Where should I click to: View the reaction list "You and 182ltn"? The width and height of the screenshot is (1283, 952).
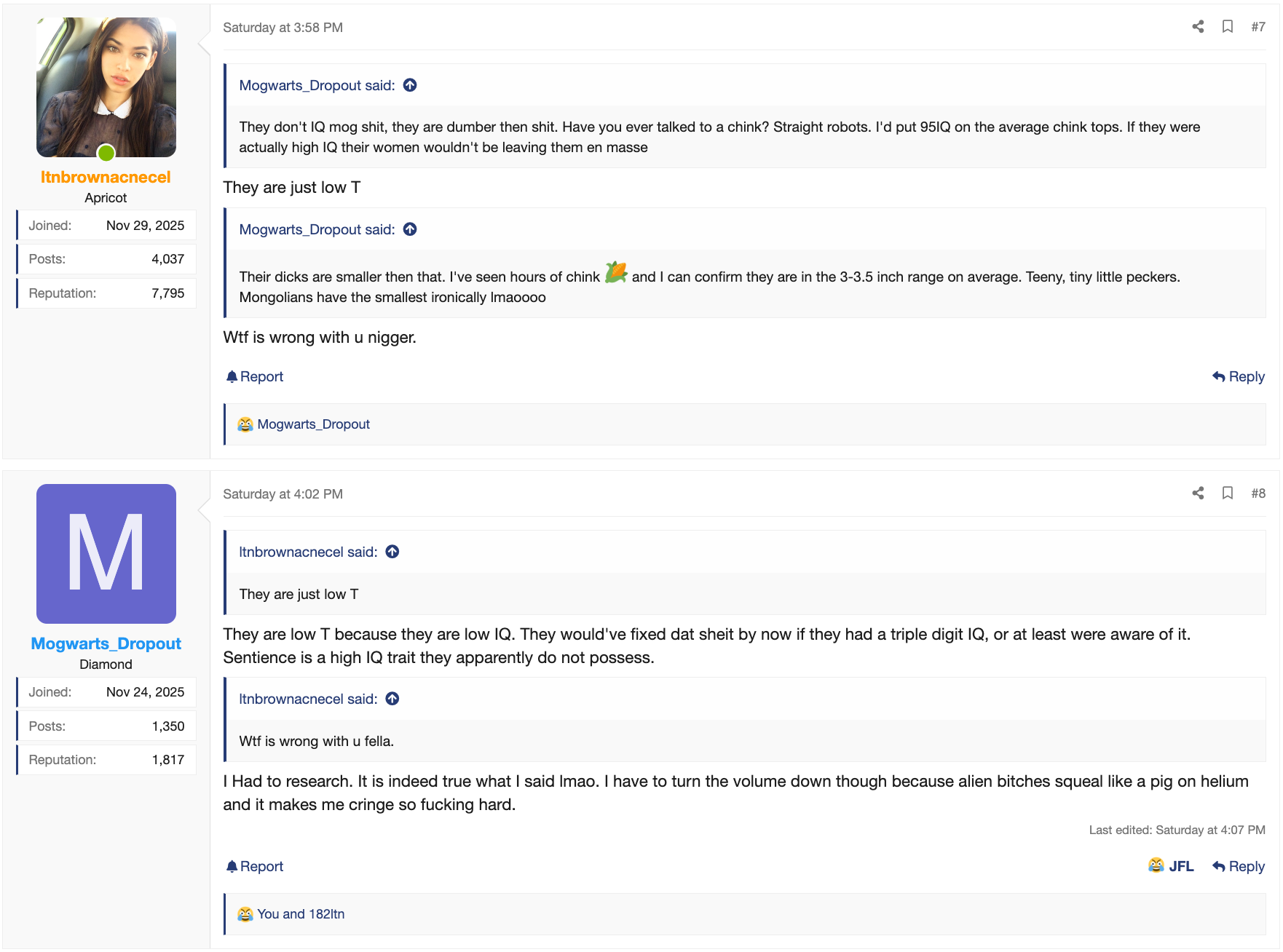point(301,914)
